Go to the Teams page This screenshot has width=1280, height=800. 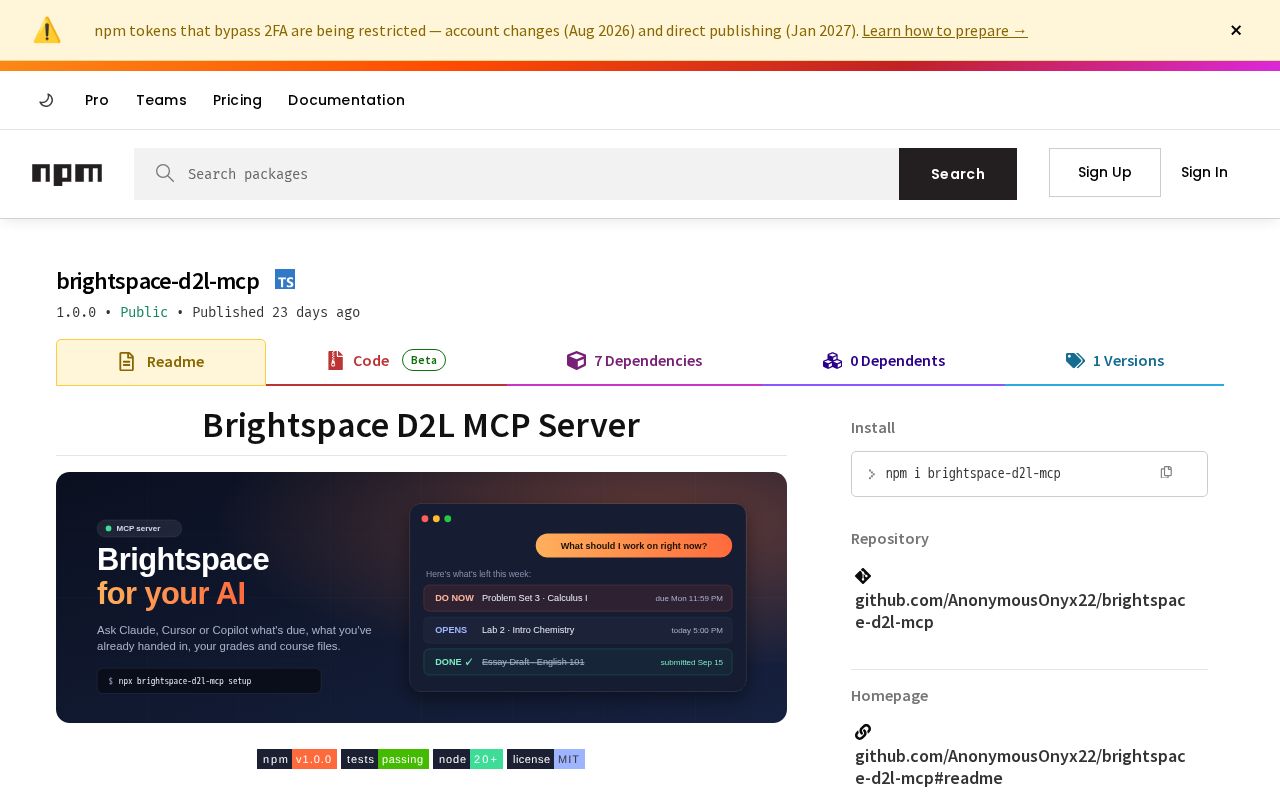(x=161, y=100)
